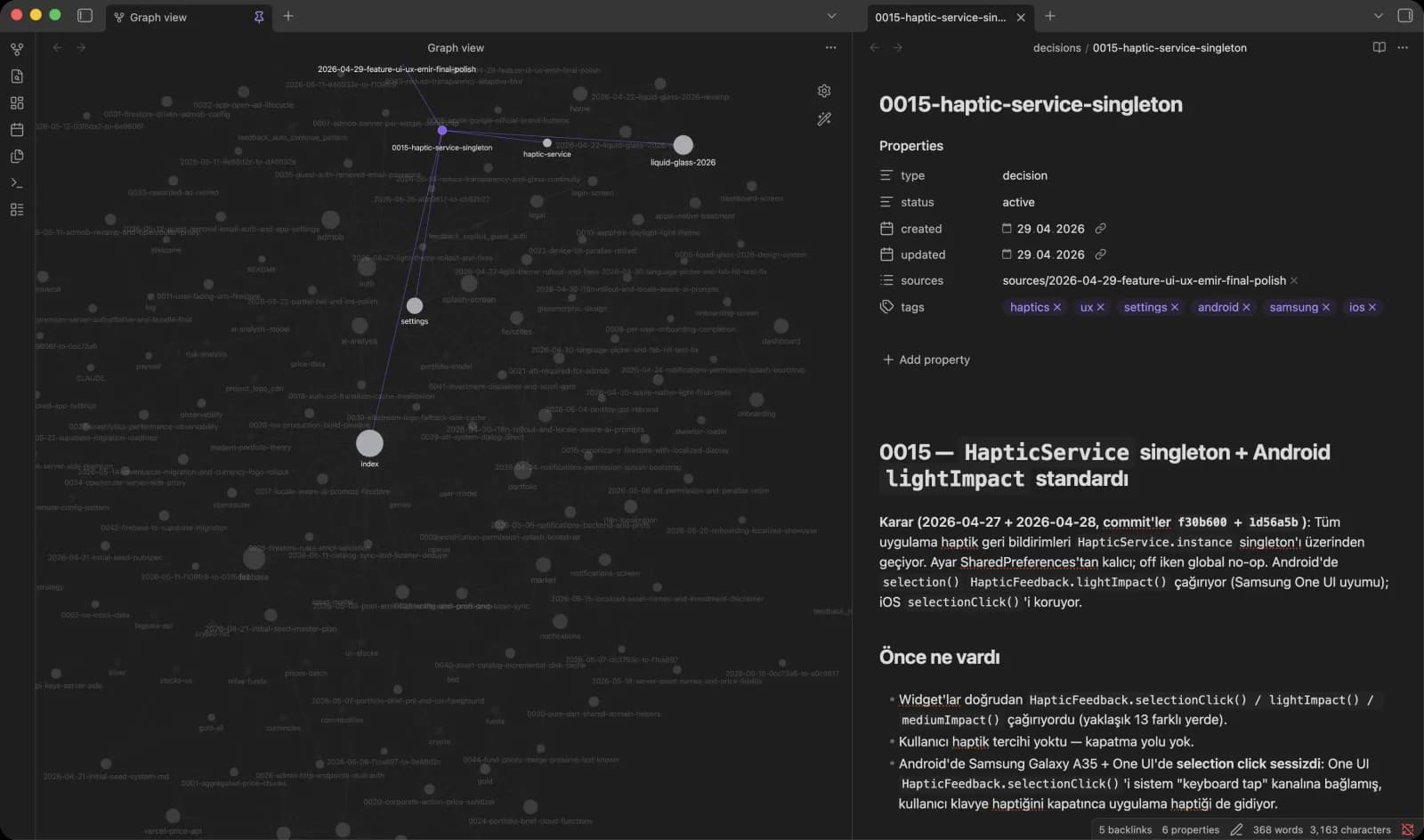
Task: Create new canvas from ribbon icon
Action: (x=17, y=103)
